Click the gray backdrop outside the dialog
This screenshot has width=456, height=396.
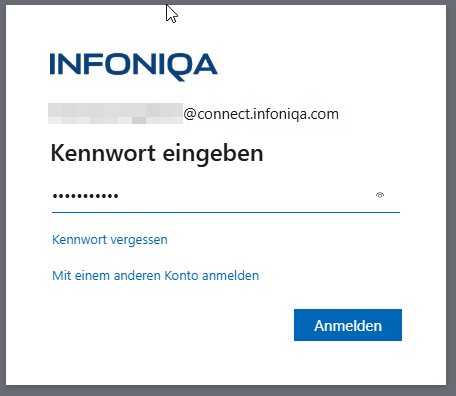(451, 200)
